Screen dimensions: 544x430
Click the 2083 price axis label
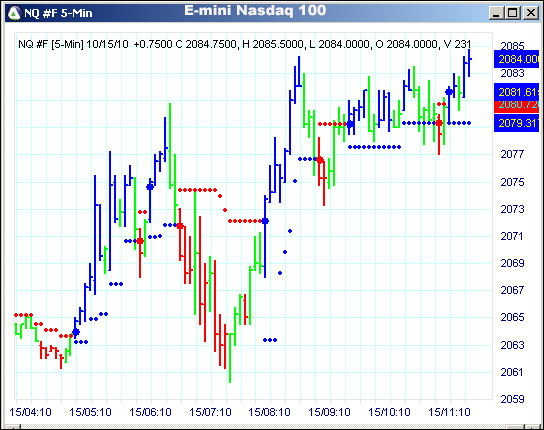512,73
